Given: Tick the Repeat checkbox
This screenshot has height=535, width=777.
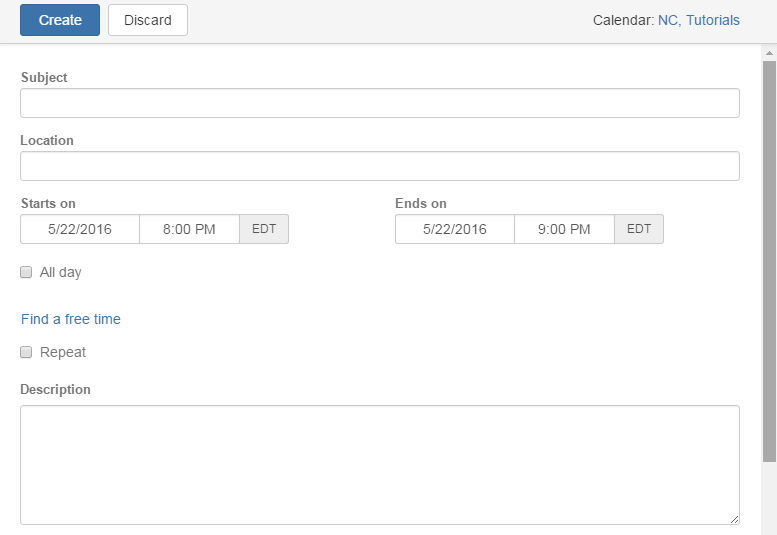Looking at the screenshot, I should click(x=26, y=352).
